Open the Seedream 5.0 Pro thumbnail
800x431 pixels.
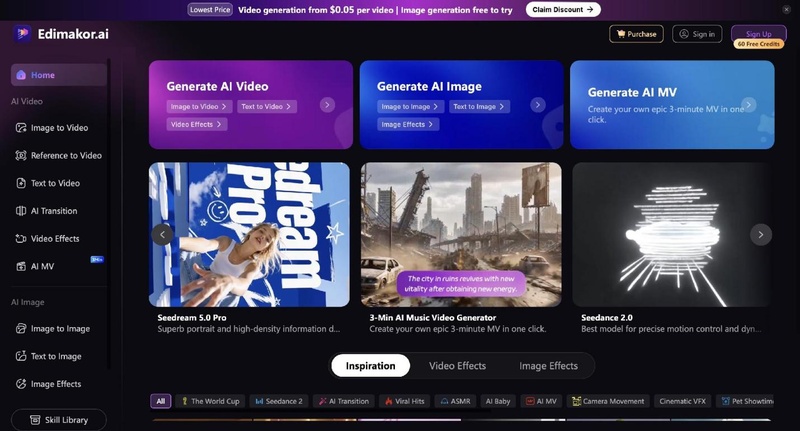click(249, 235)
